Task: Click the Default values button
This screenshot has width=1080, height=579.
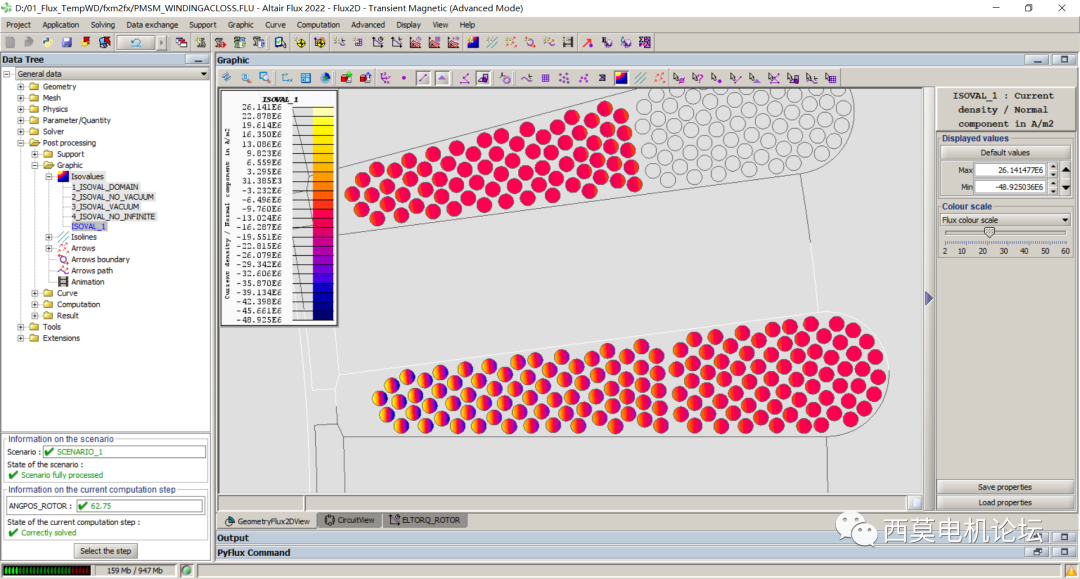Action: (1004, 153)
